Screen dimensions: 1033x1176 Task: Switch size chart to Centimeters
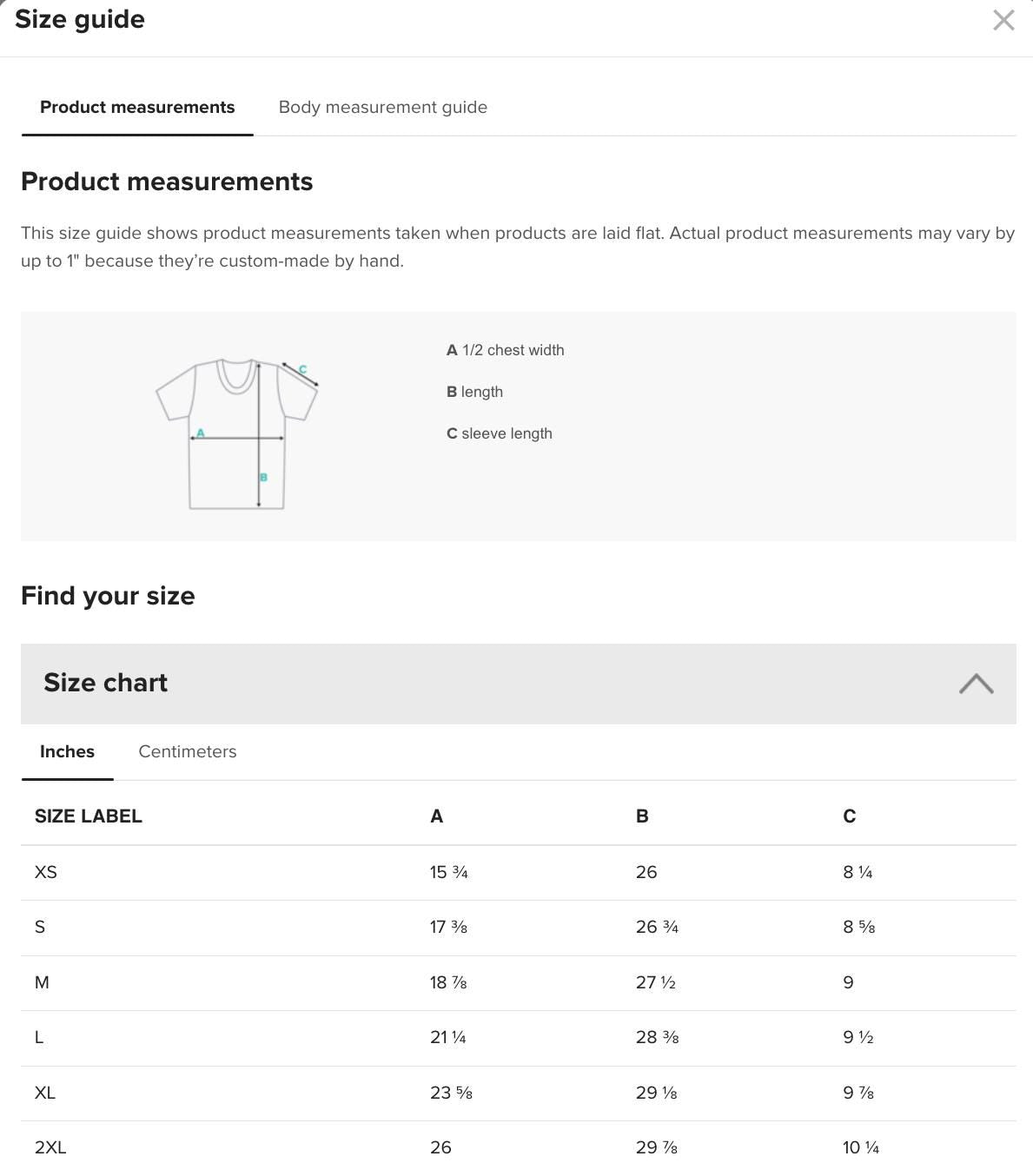point(187,752)
